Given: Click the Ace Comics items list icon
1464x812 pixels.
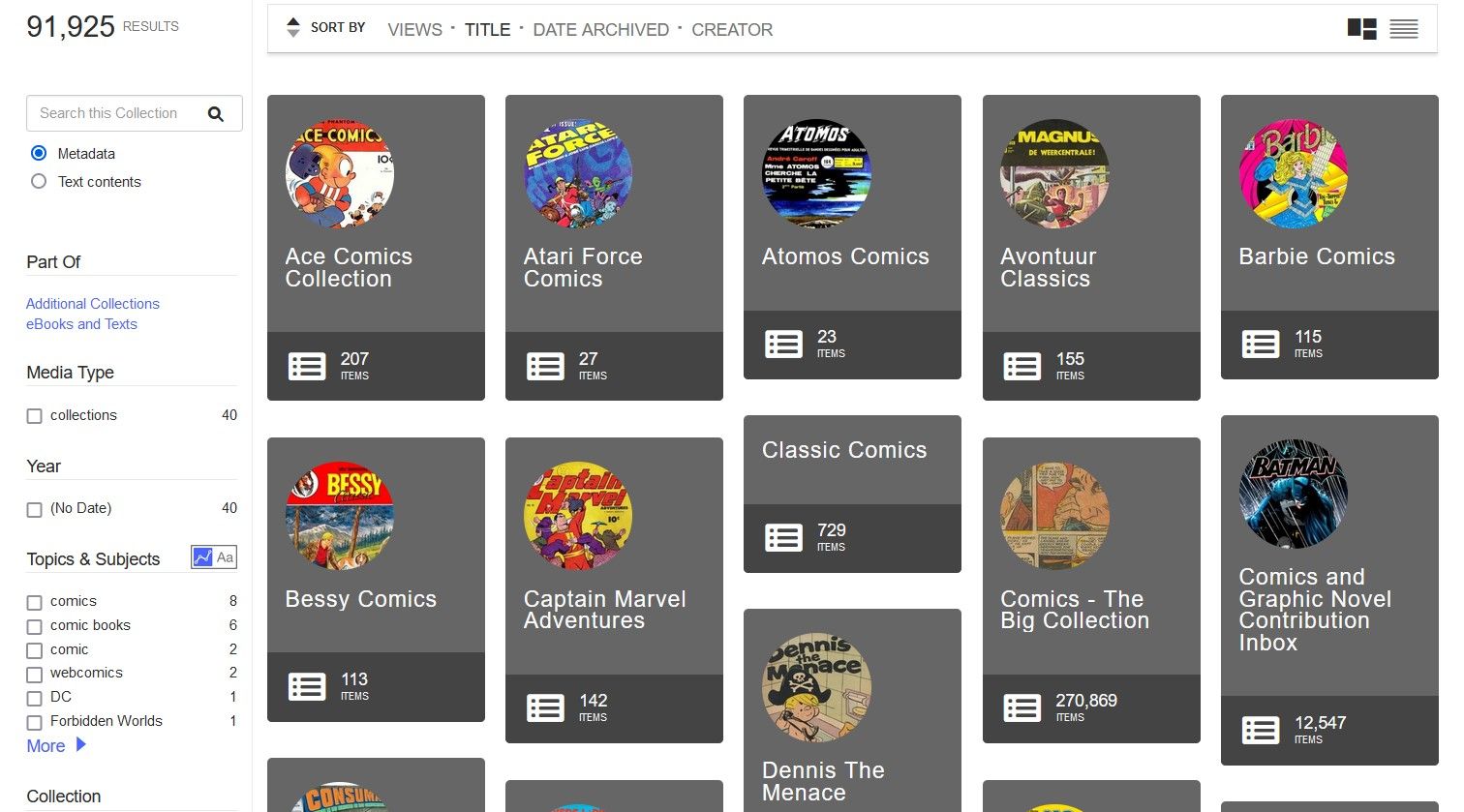Looking at the screenshot, I should pyautogui.click(x=307, y=366).
